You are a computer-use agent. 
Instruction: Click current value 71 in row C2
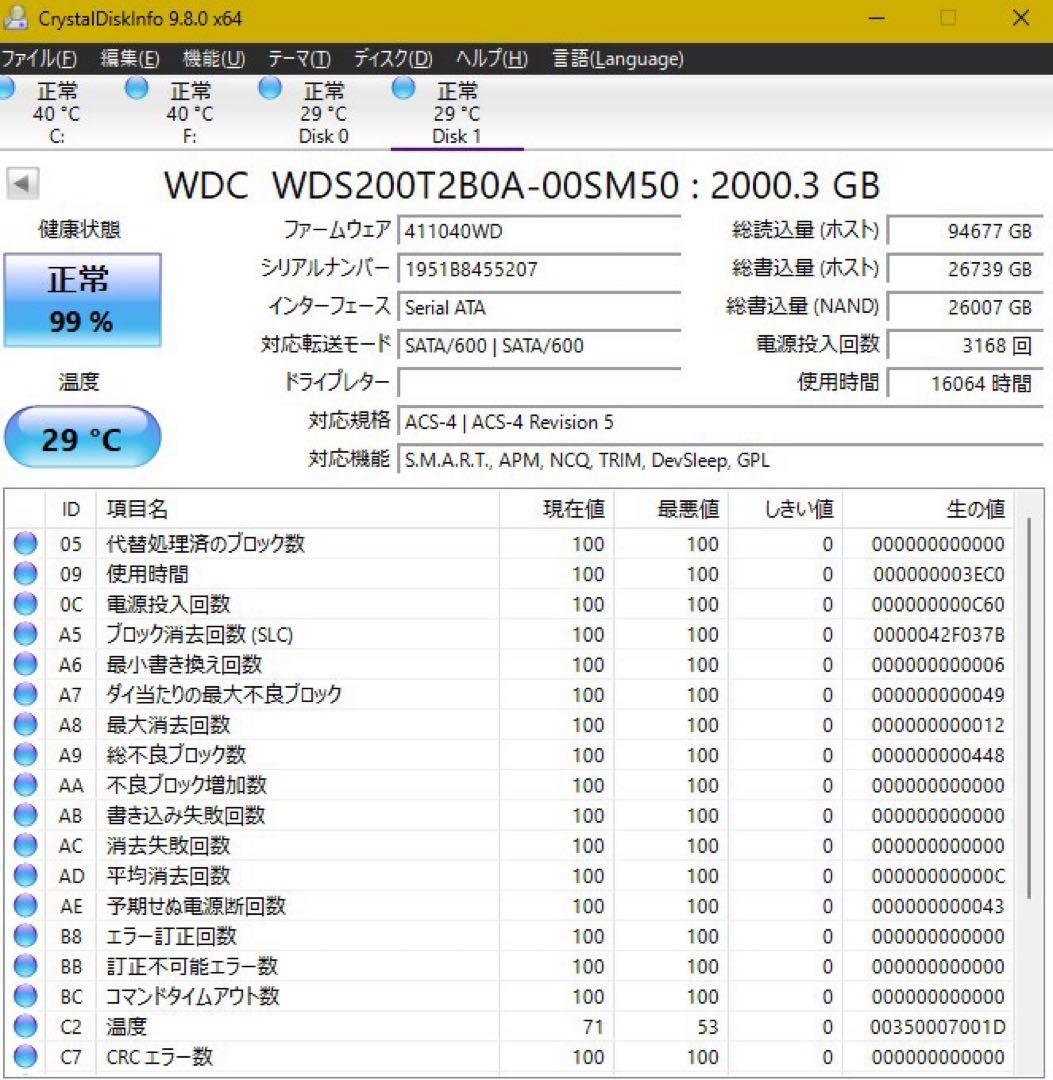[593, 1027]
